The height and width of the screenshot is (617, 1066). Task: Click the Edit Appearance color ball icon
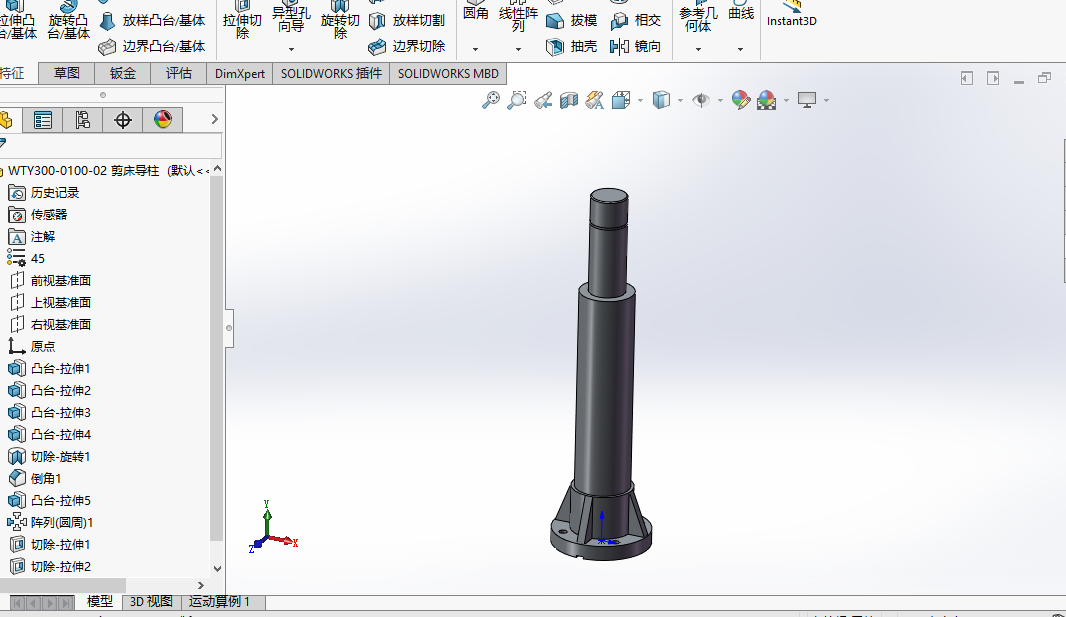pyautogui.click(x=740, y=101)
